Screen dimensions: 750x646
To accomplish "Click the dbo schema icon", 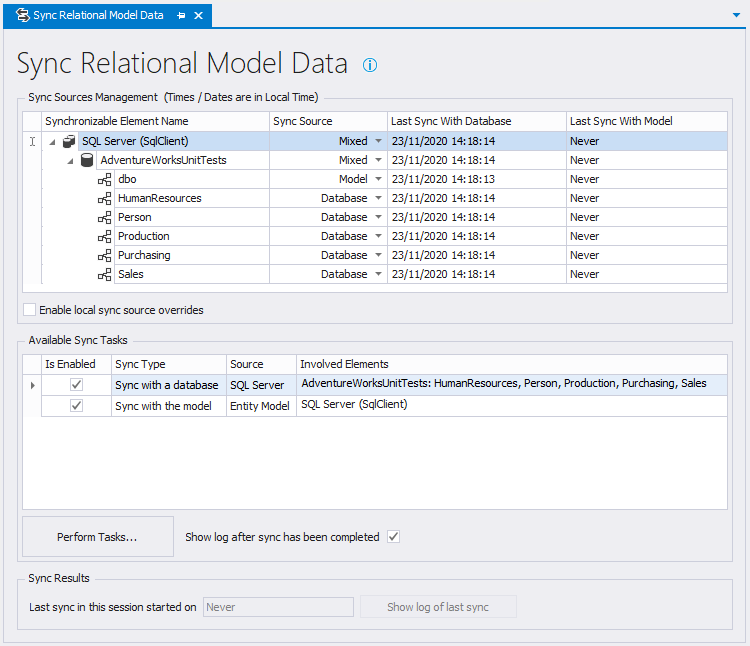I will coord(105,179).
